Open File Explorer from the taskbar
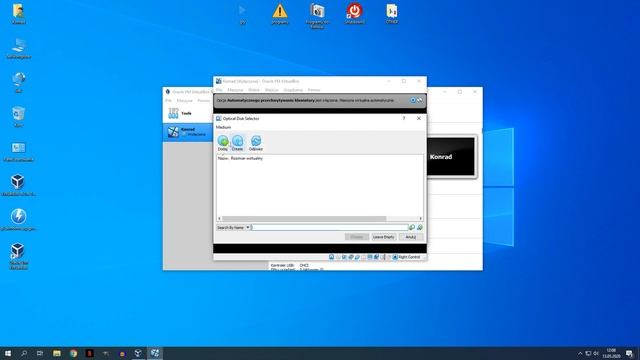The width and height of the screenshot is (640, 360). [x=57, y=353]
